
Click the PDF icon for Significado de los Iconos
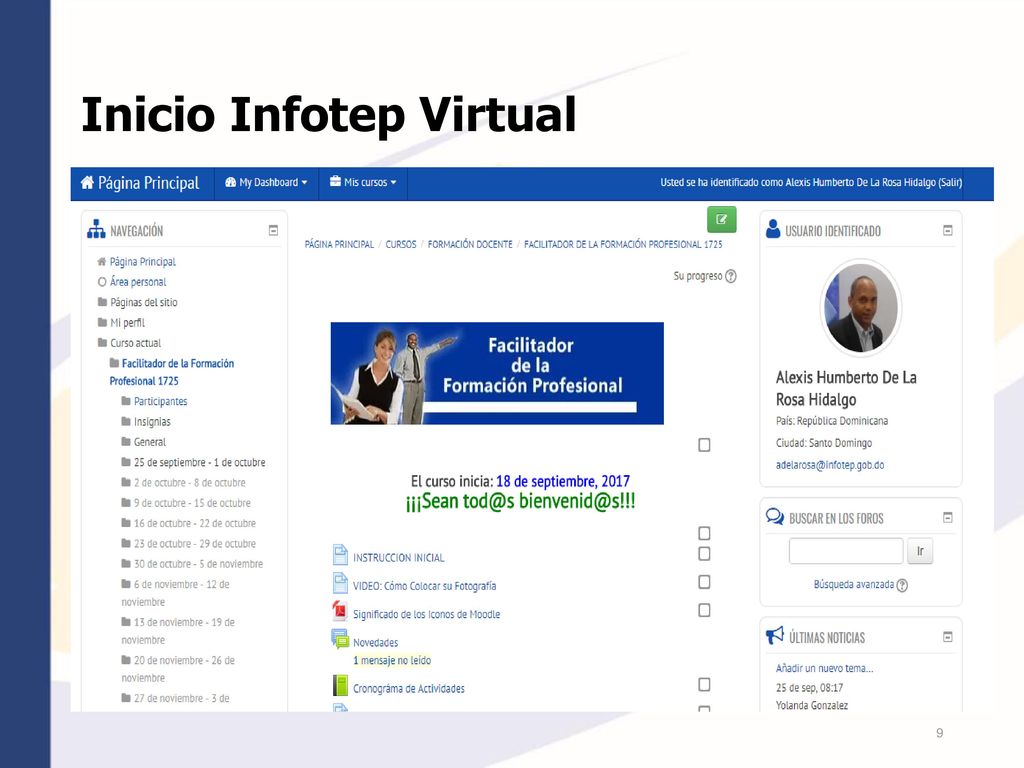(x=340, y=611)
